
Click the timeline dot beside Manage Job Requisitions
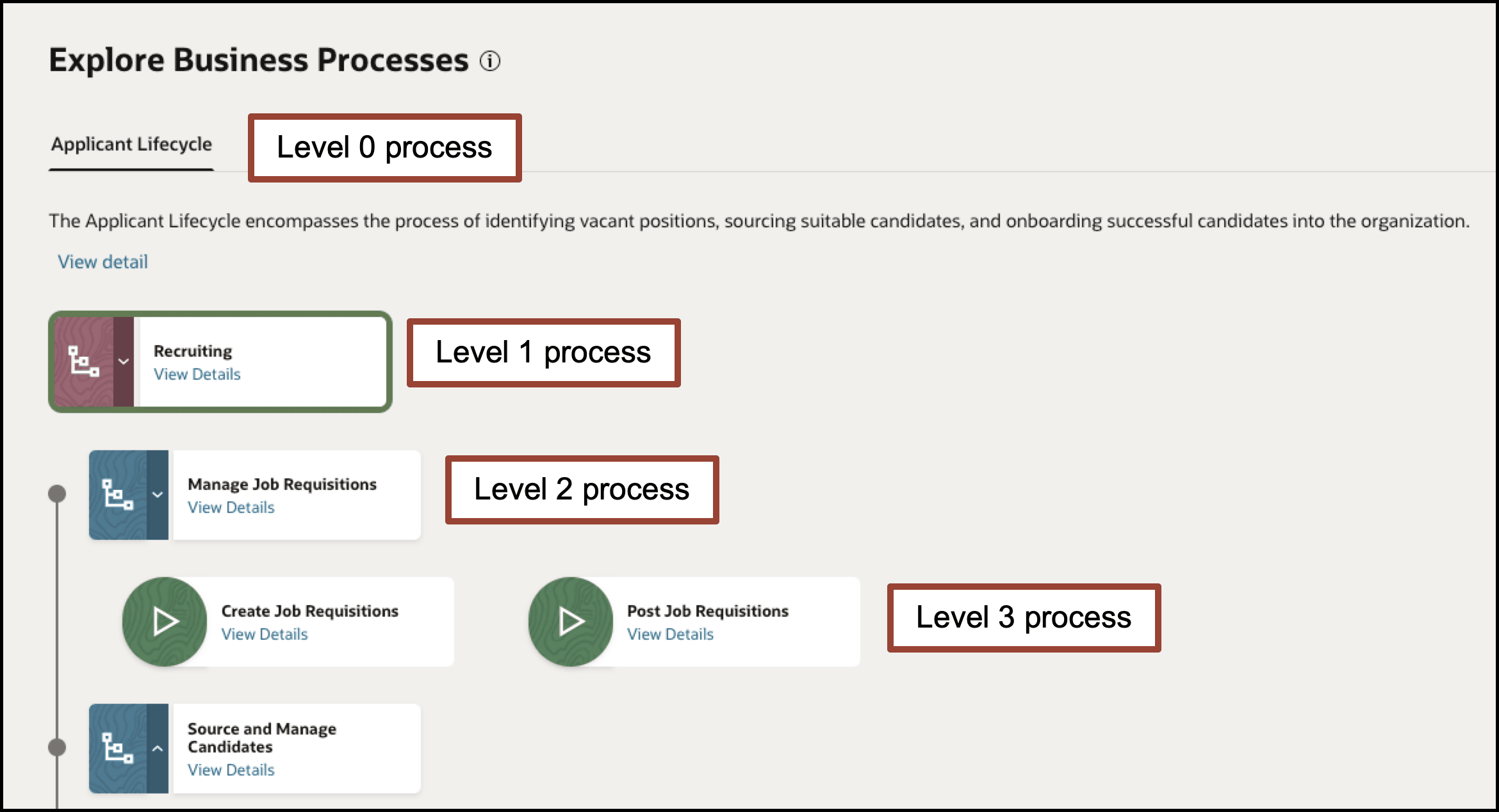point(57,493)
